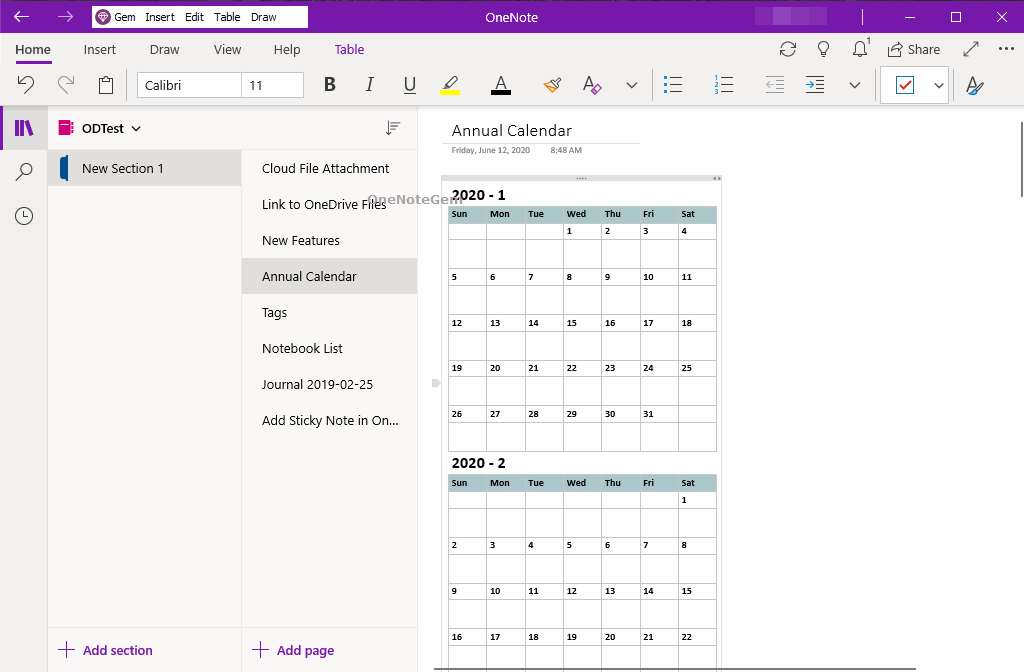1024x672 pixels.
Task: Click the page vertical scrollbar
Action: [x=1021, y=159]
